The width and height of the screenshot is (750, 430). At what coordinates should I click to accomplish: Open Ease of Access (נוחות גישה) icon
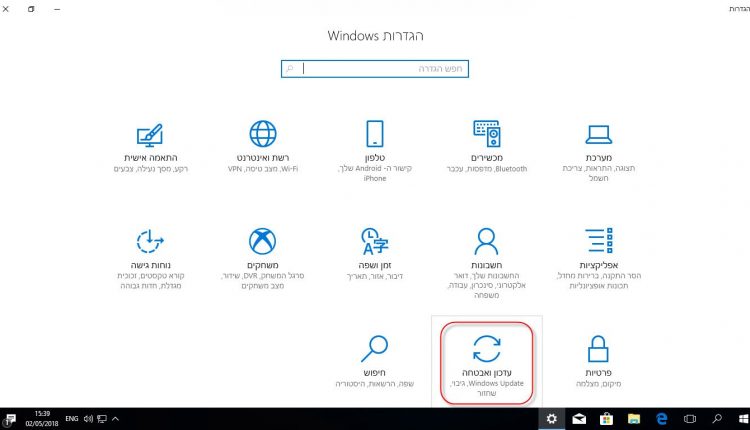[x=150, y=241]
